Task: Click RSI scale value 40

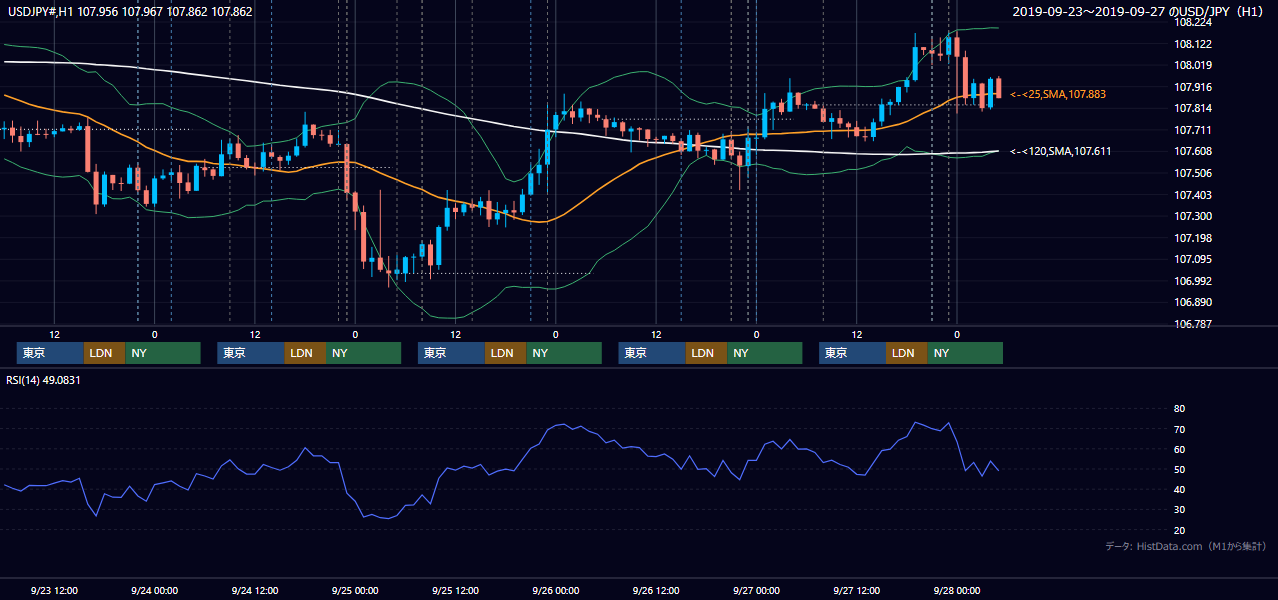Action: pyautogui.click(x=1179, y=489)
